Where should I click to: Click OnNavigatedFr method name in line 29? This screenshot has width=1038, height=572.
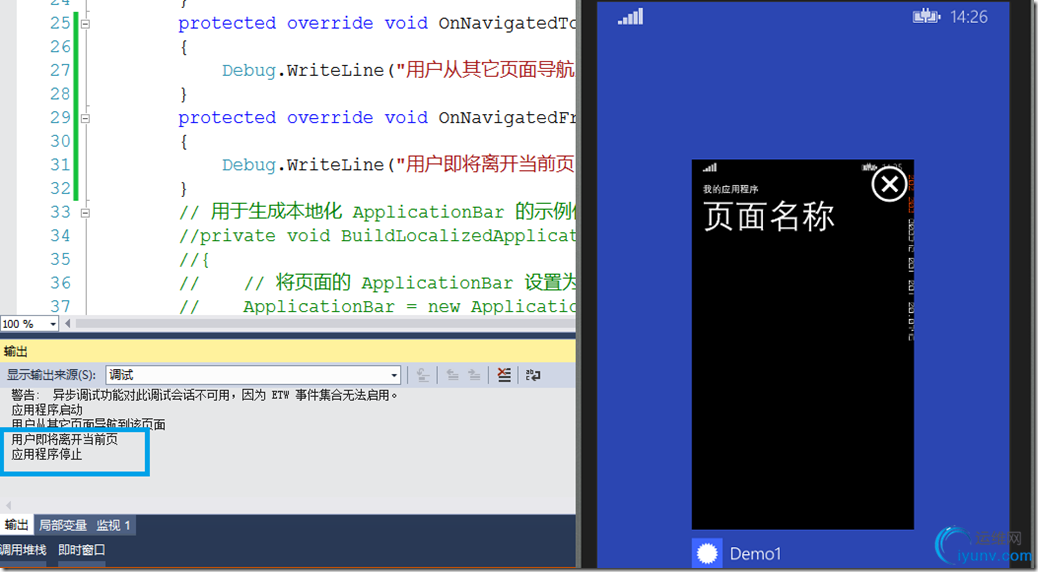click(507, 118)
